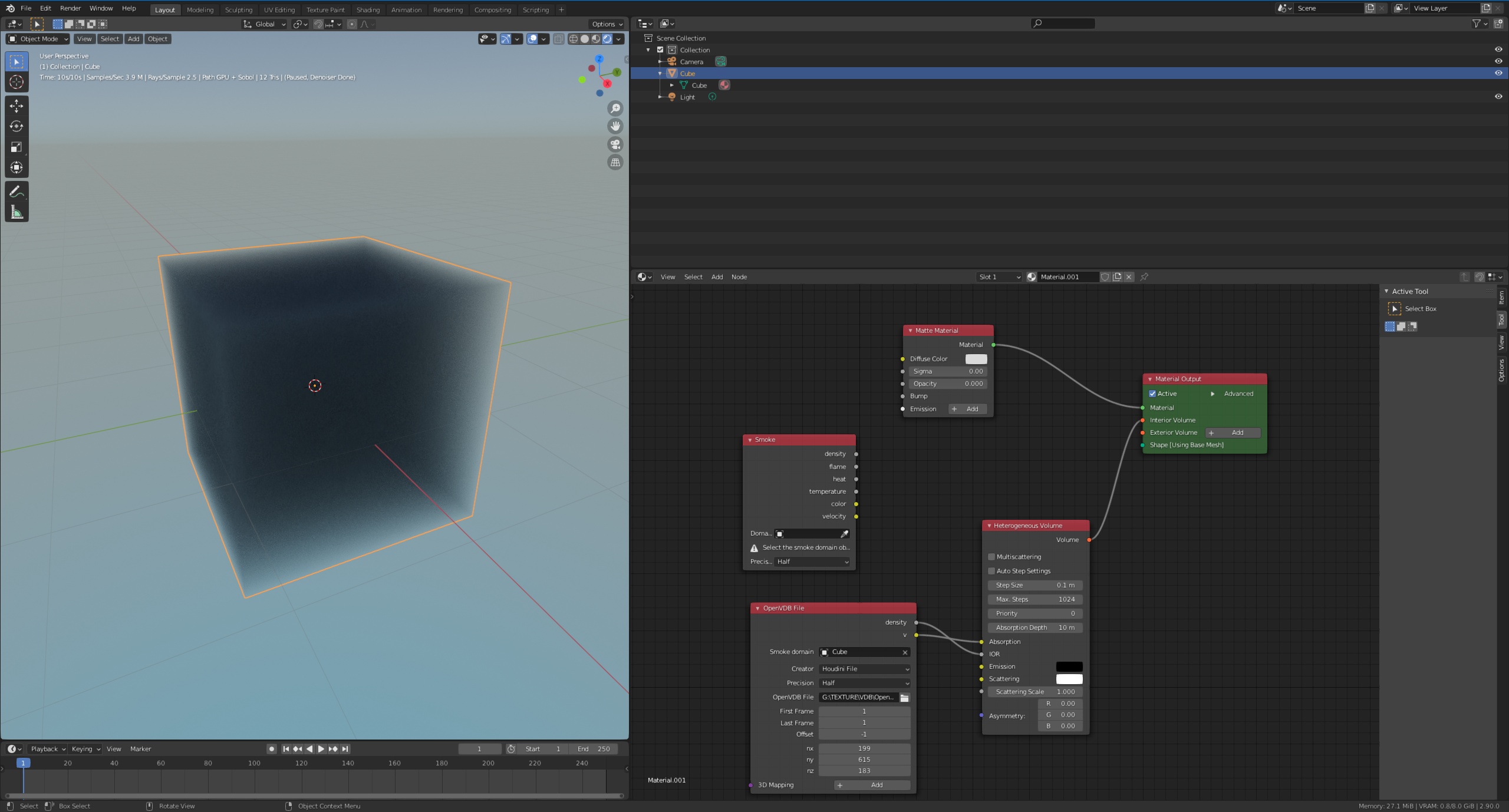Image resolution: width=1509 pixels, height=812 pixels.
Task: Select the Annotate pencil tool
Action: (17, 192)
